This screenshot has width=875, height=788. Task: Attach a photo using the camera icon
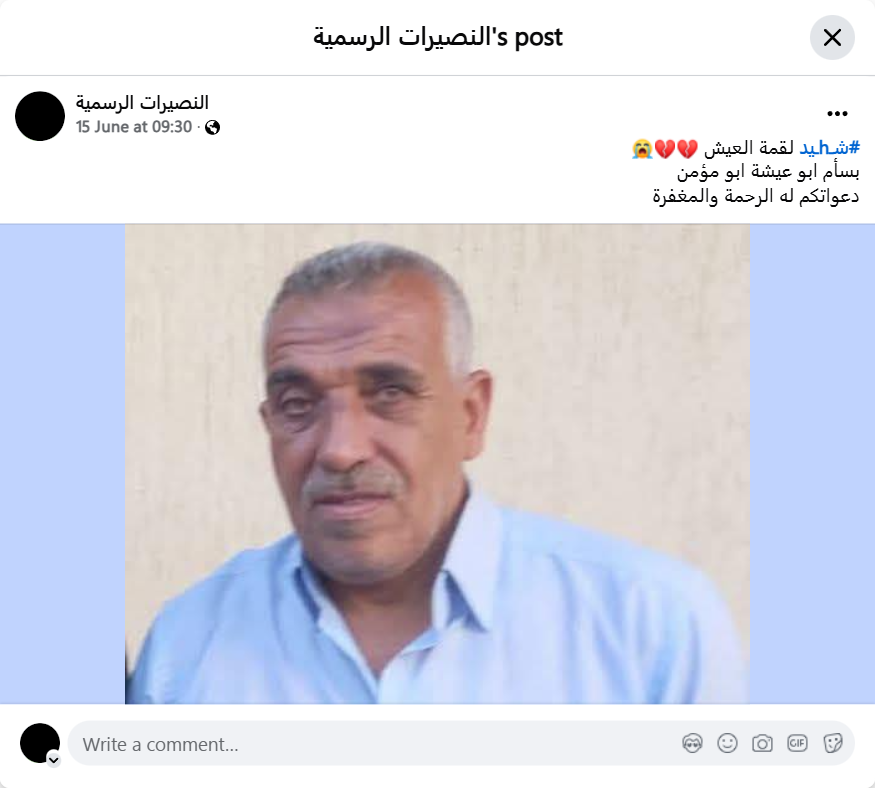coord(762,743)
